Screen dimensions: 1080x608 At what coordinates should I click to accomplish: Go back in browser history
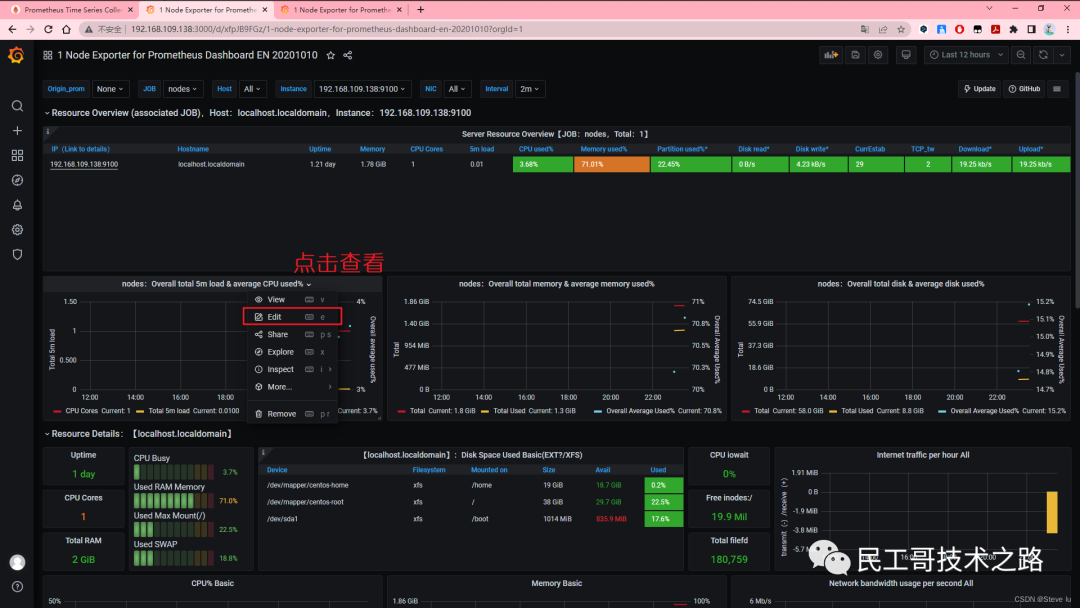[12, 30]
